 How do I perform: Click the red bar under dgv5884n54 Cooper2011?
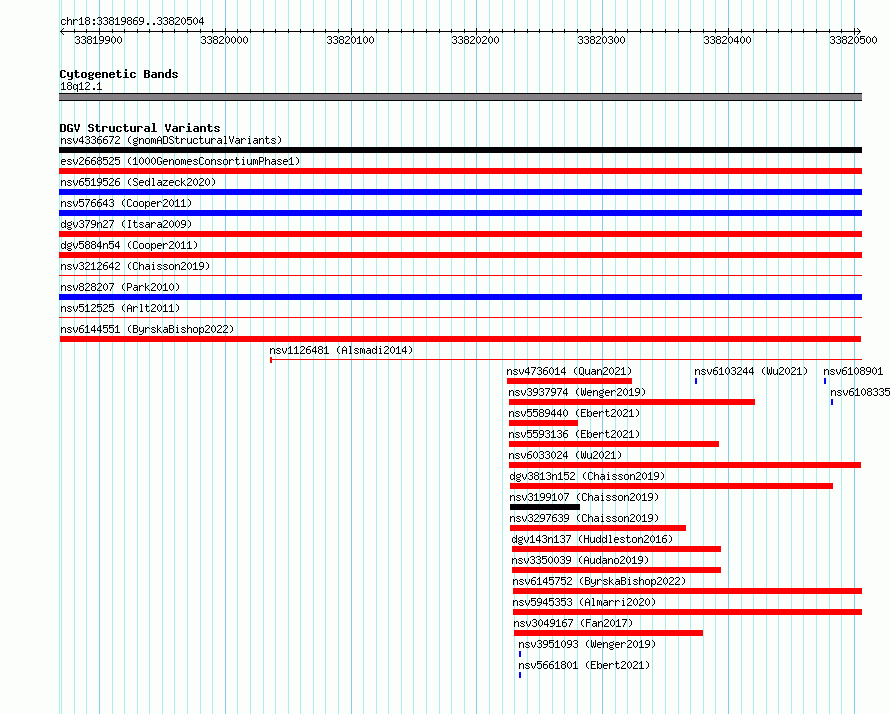tap(460, 255)
